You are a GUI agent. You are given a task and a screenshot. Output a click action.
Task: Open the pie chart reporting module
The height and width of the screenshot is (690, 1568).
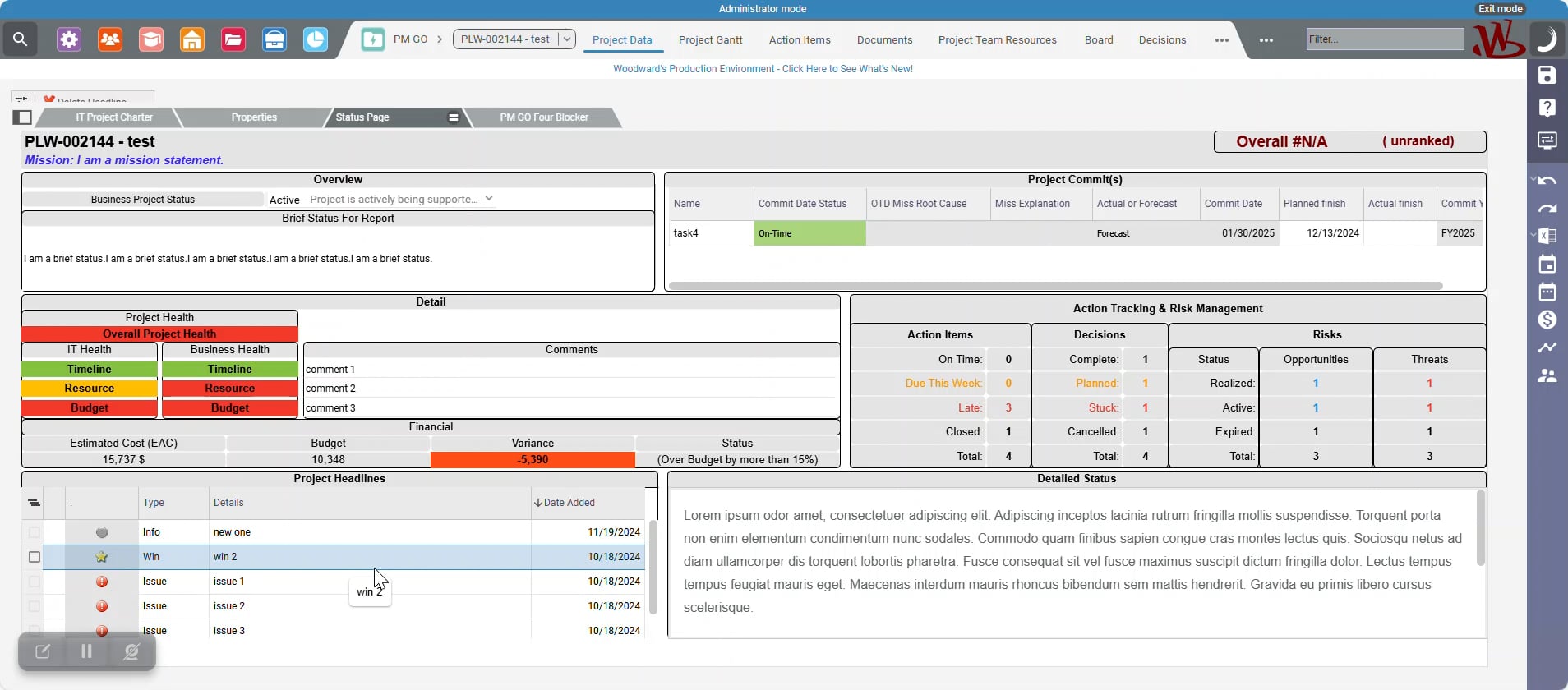coord(316,39)
